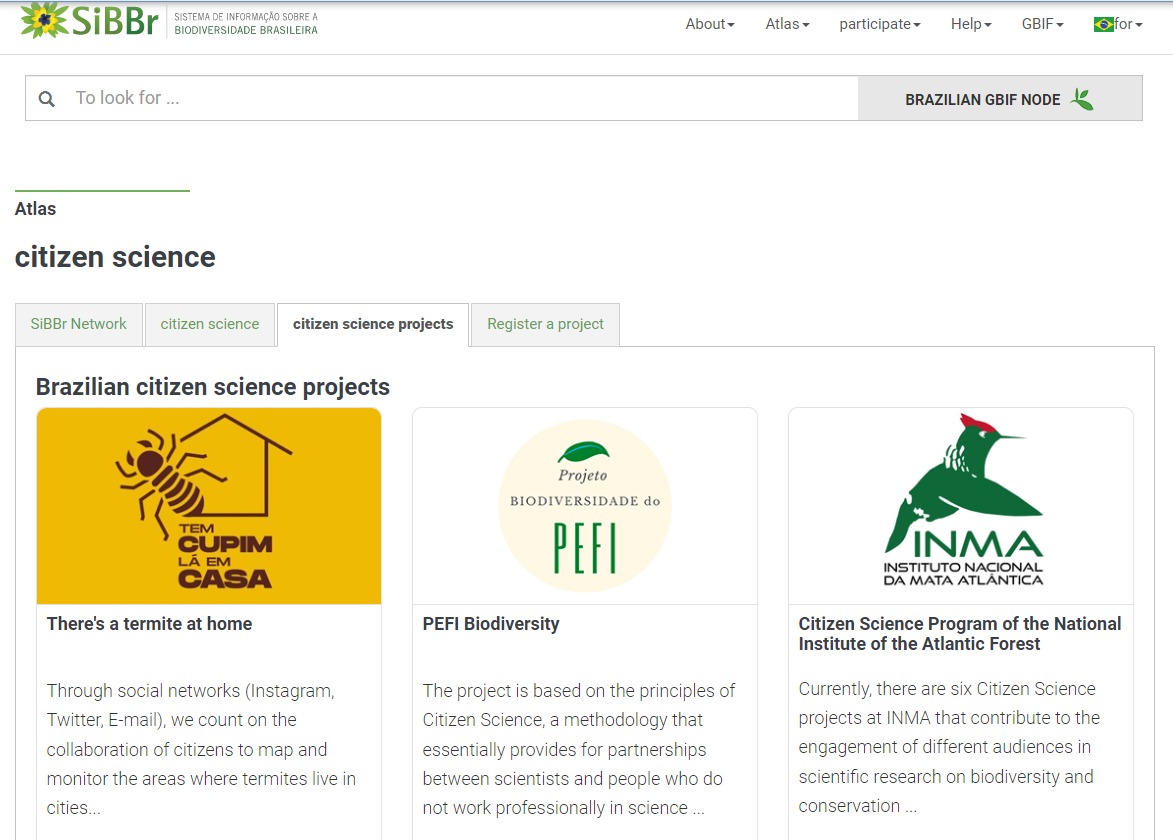Open the Register a project tab
The image size is (1173, 840).
545,324
